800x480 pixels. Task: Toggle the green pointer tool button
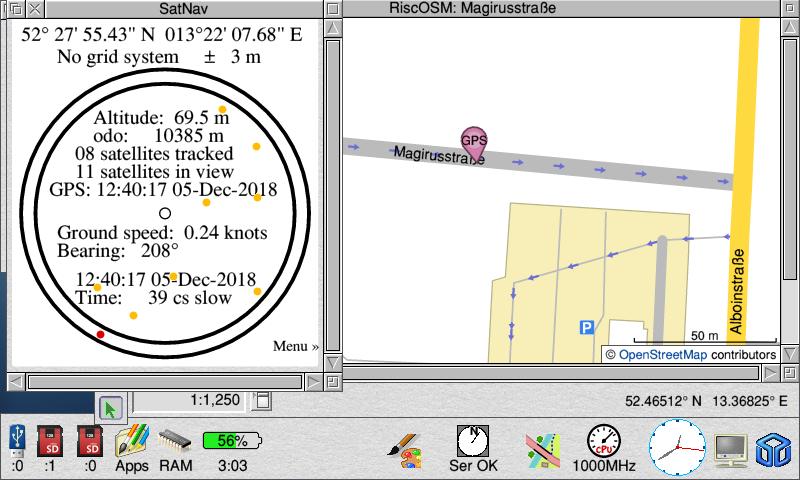[112, 407]
